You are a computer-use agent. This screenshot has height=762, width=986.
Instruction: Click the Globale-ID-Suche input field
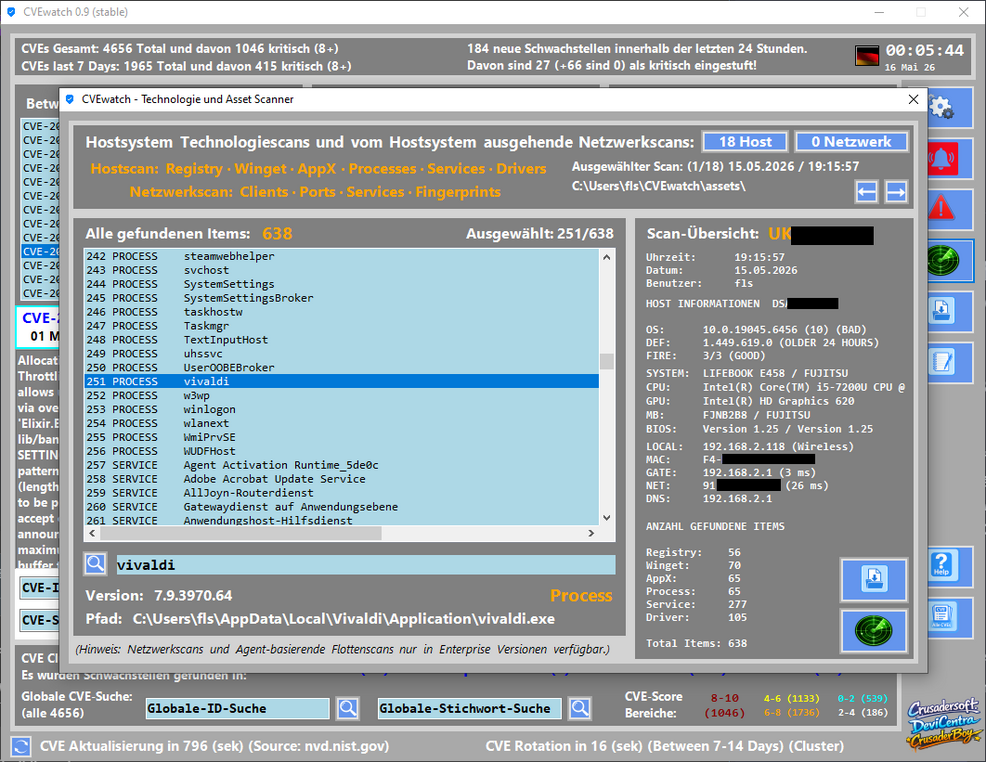pos(237,709)
